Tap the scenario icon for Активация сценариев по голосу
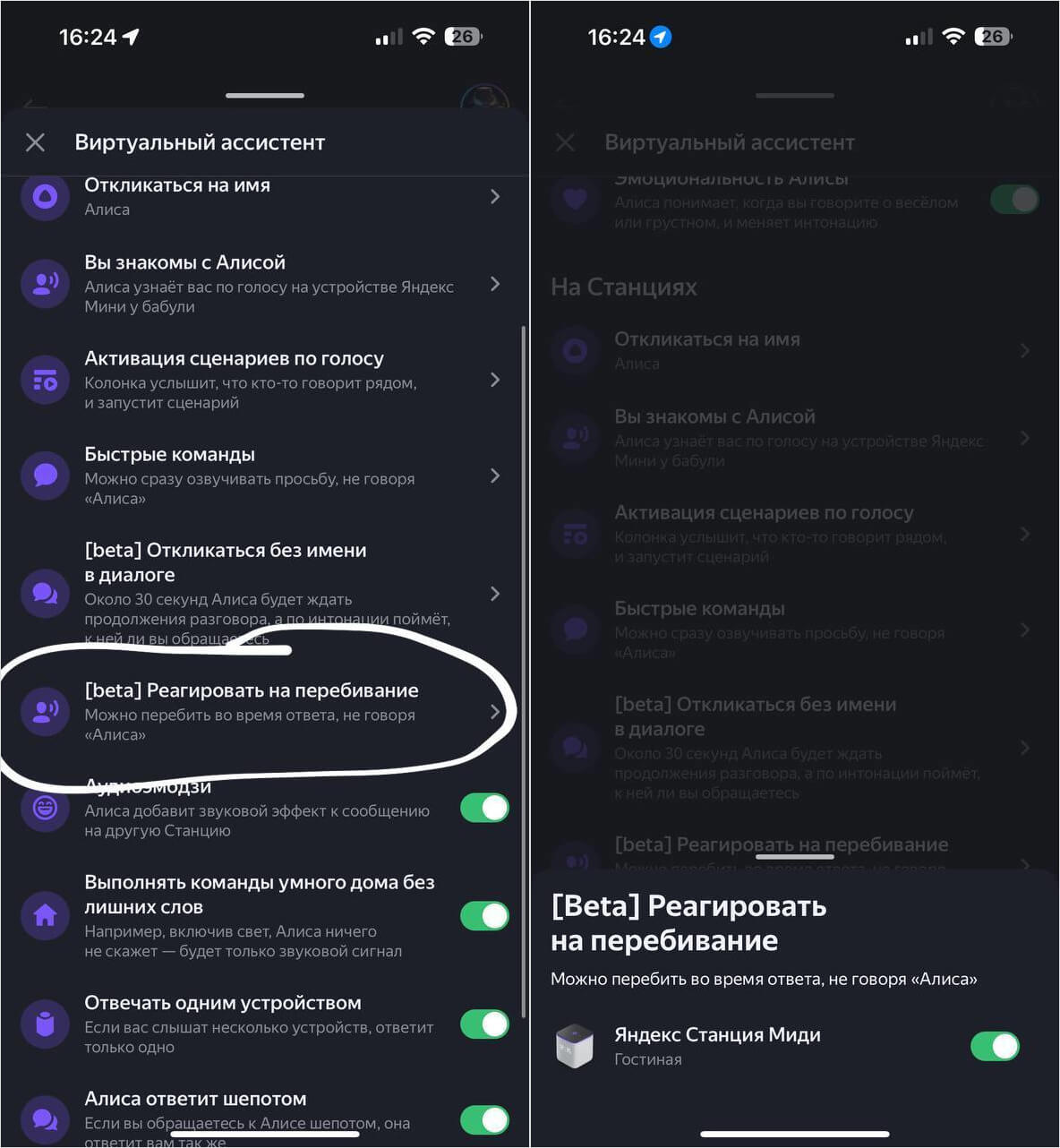 45,380
